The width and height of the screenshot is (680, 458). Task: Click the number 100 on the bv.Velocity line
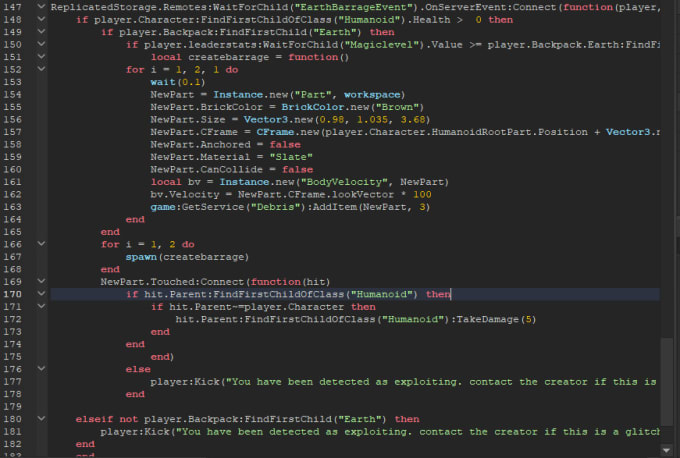pyautogui.click(x=422, y=194)
